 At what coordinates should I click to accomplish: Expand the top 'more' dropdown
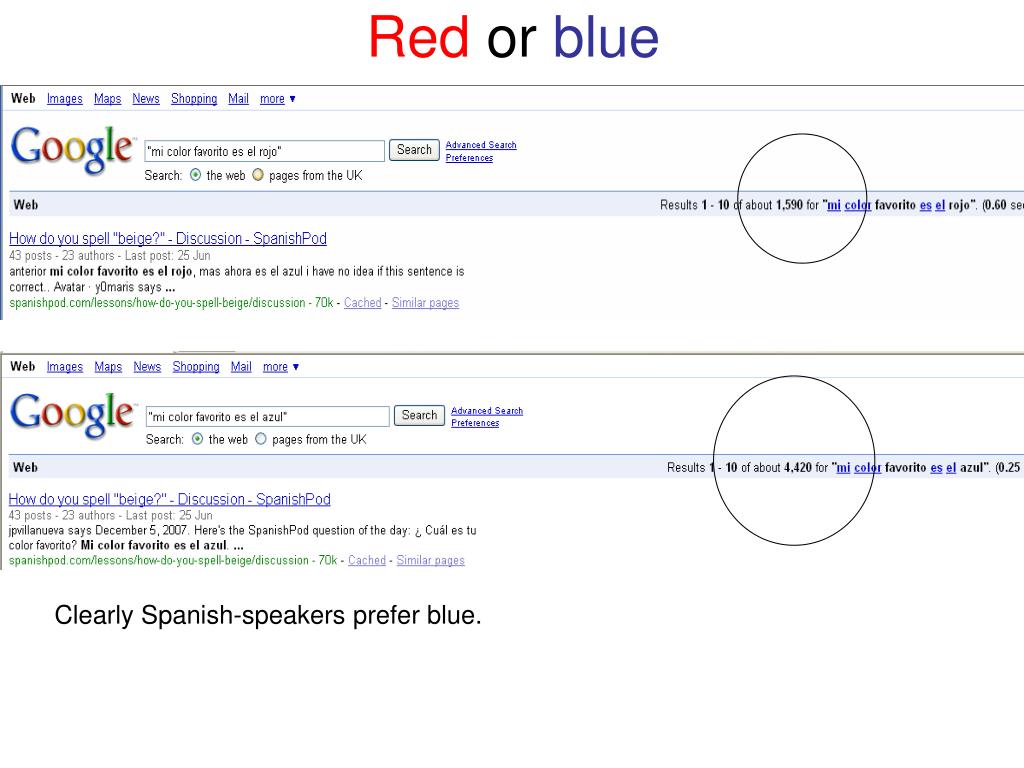(278, 99)
